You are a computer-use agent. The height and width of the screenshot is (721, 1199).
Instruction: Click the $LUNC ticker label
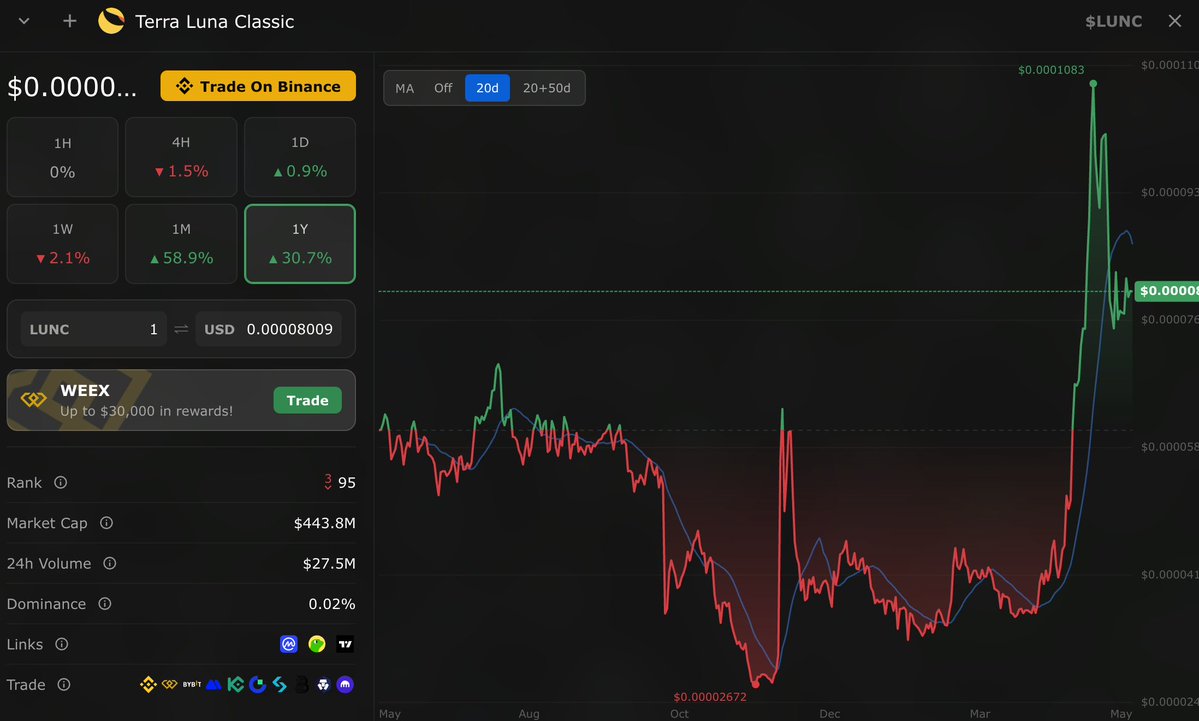point(1113,21)
